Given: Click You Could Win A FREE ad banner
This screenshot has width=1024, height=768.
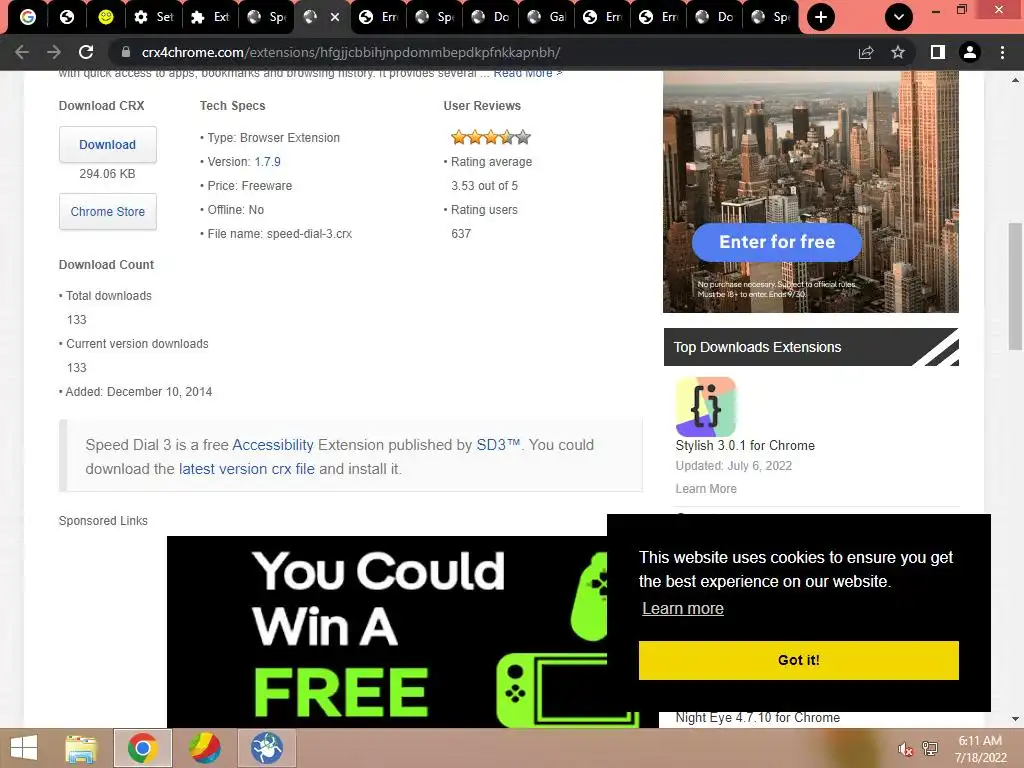Looking at the screenshot, I should pos(387,632).
